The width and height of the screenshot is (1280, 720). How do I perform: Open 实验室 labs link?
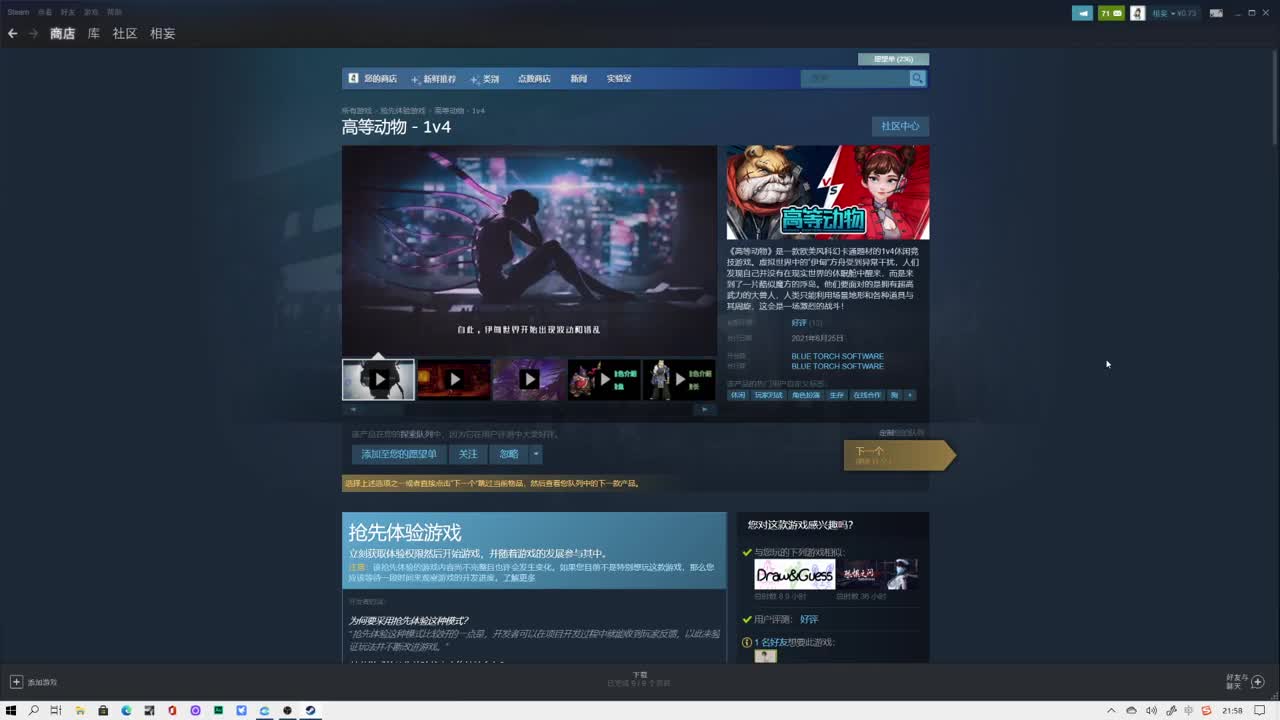[619, 78]
